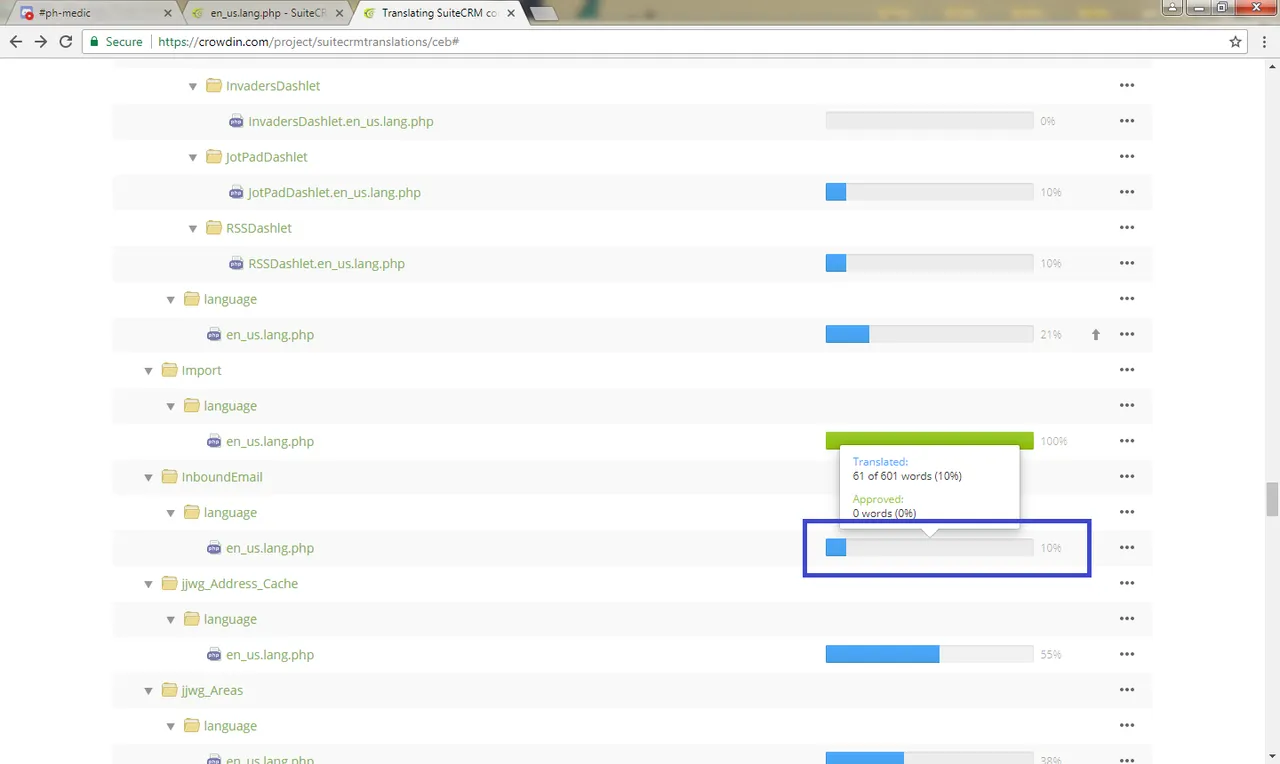This screenshot has height=764, width=1280.
Task: Open en_us.lang.php at 100% under Import
Action: click(x=270, y=441)
